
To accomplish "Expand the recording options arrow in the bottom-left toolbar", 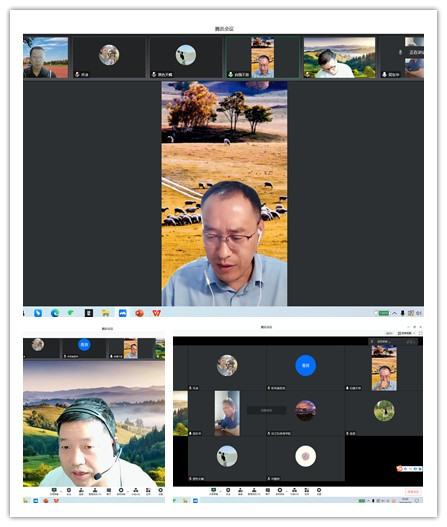I will pos(128,492).
